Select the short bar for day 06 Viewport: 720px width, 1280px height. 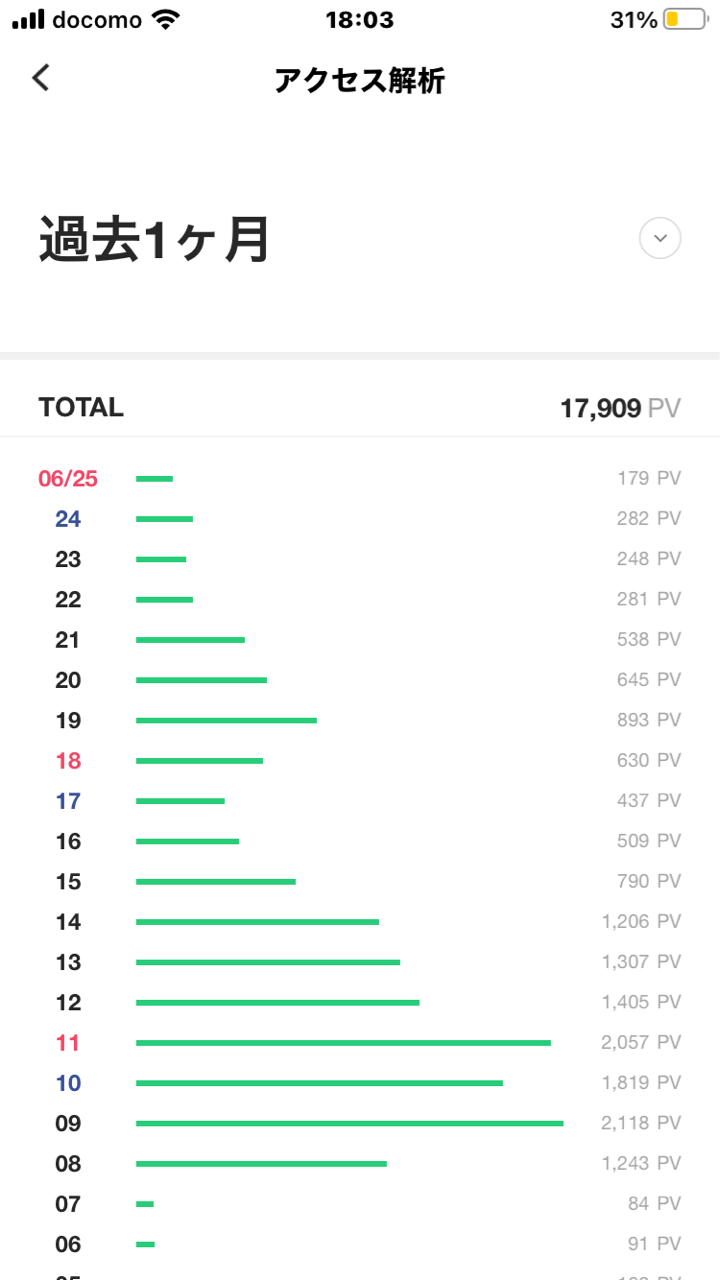coord(145,1244)
